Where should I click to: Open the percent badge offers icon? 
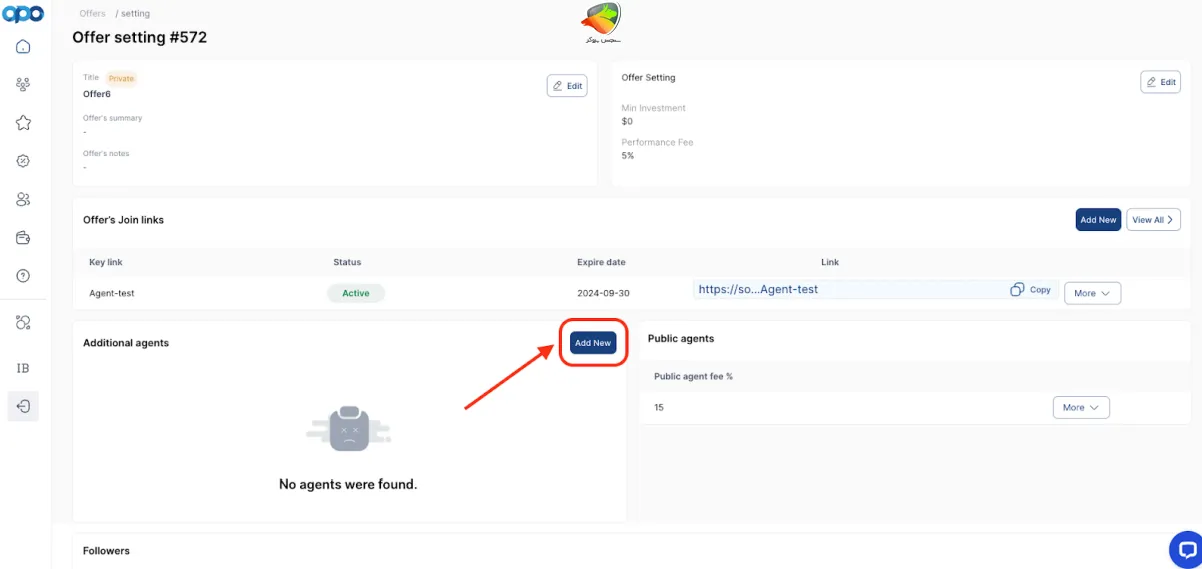(x=23, y=161)
